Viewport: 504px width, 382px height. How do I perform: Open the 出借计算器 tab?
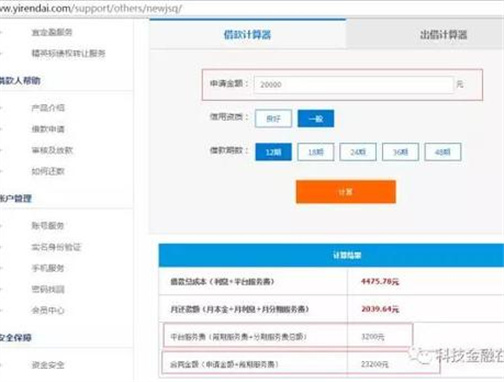(x=443, y=34)
